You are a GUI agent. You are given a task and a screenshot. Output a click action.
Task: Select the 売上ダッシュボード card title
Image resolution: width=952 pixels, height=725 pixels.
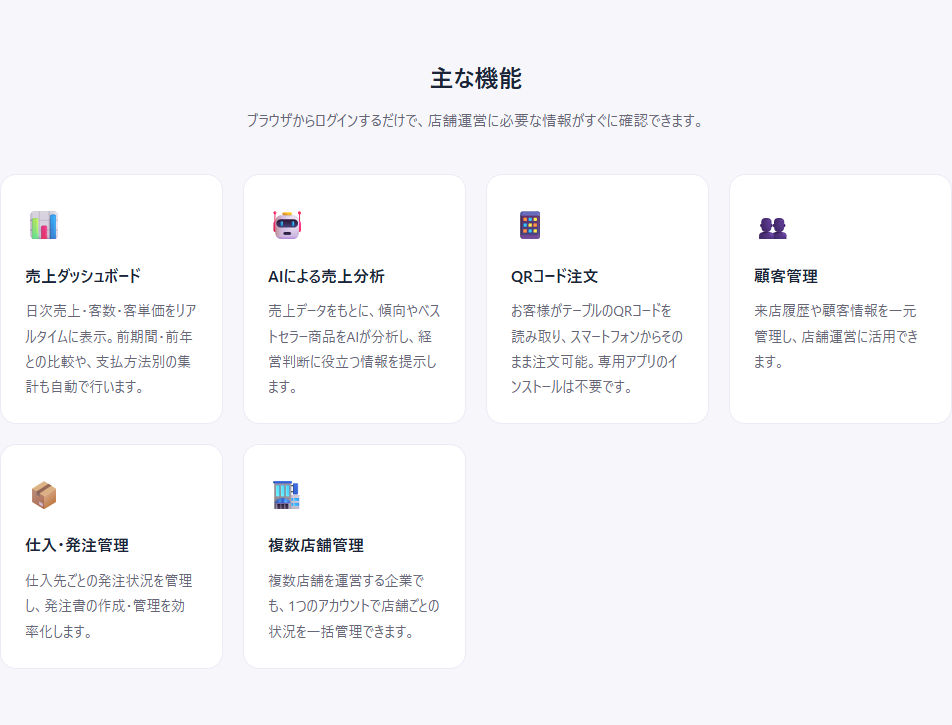[x=83, y=276]
